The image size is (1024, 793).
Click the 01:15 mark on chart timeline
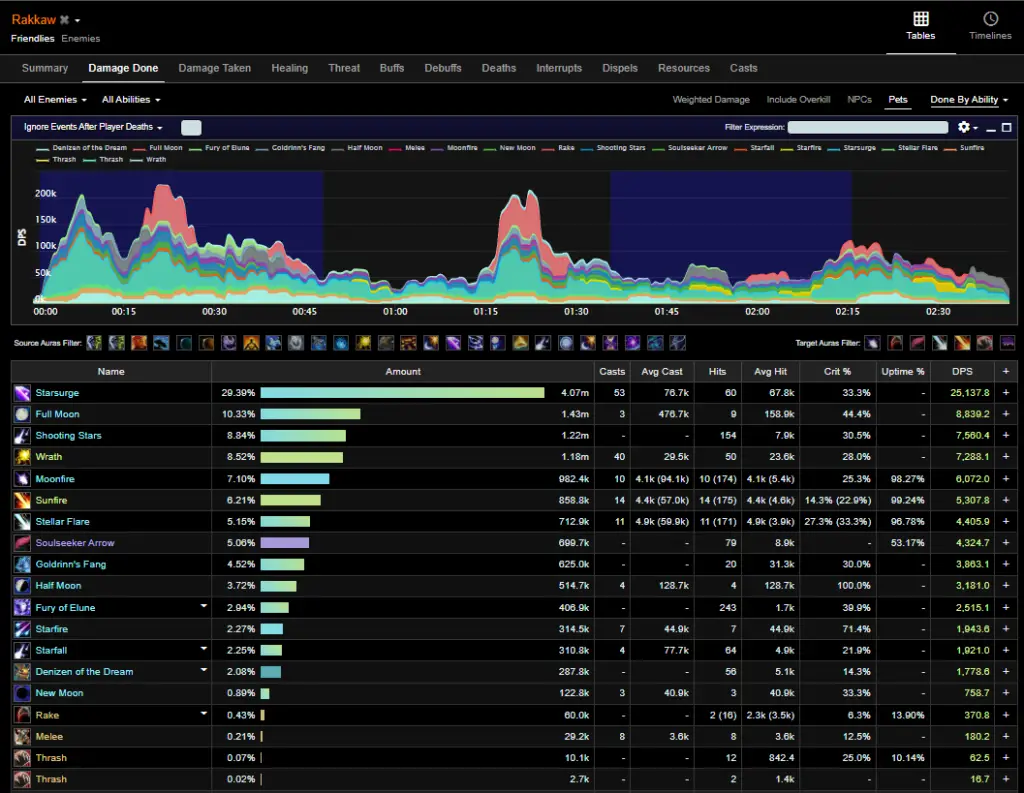[485, 312]
